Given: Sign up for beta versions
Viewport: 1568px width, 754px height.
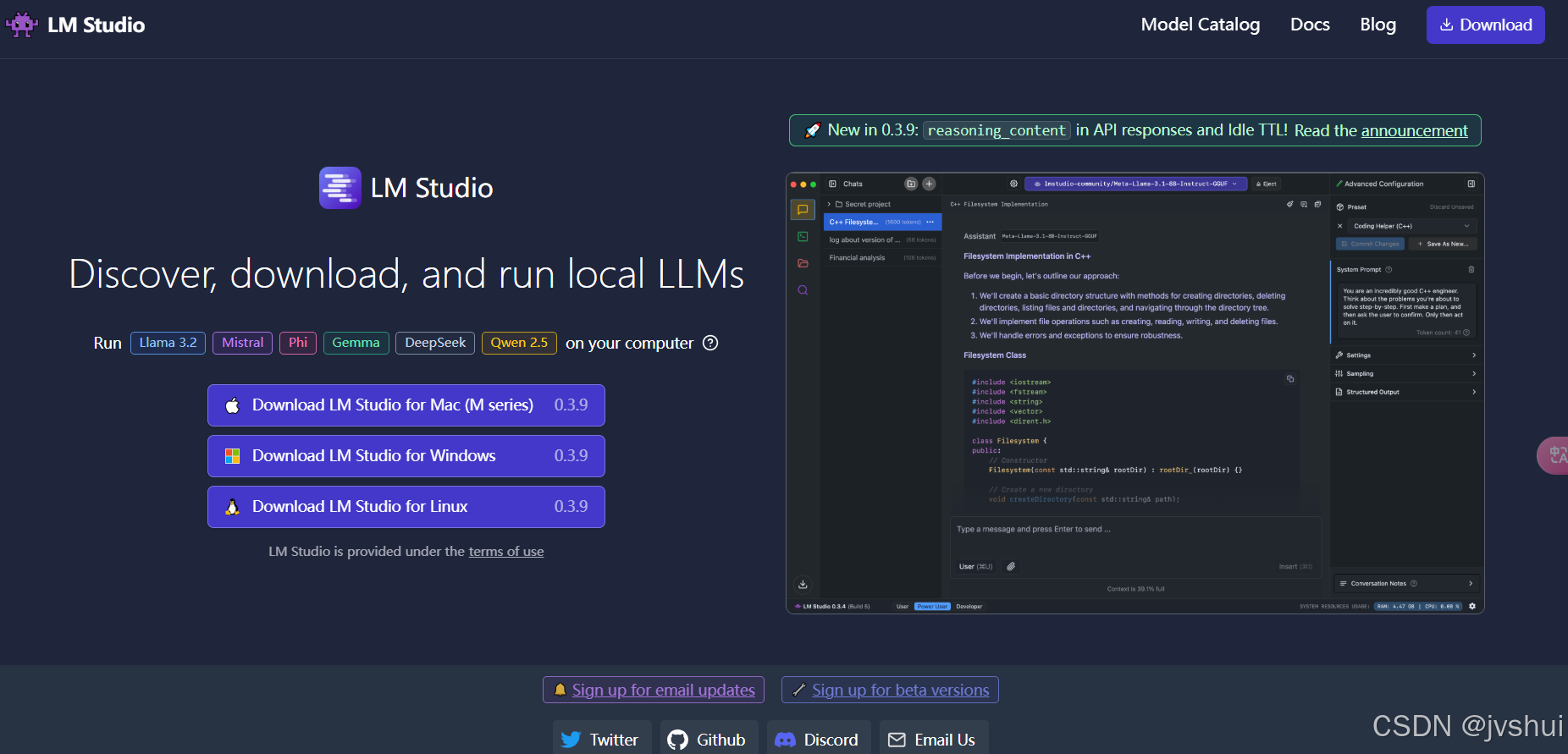Looking at the screenshot, I should pos(890,690).
